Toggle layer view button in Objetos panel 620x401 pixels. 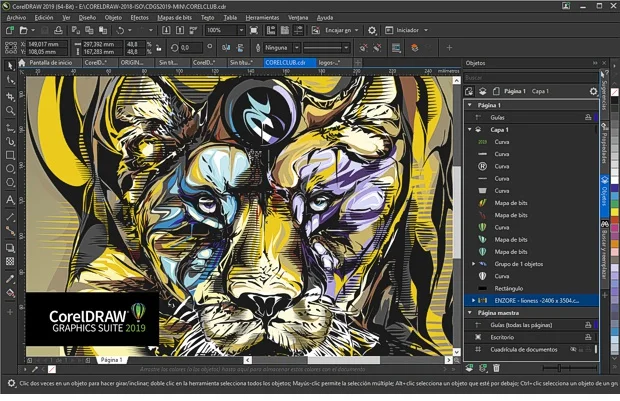tap(482, 91)
